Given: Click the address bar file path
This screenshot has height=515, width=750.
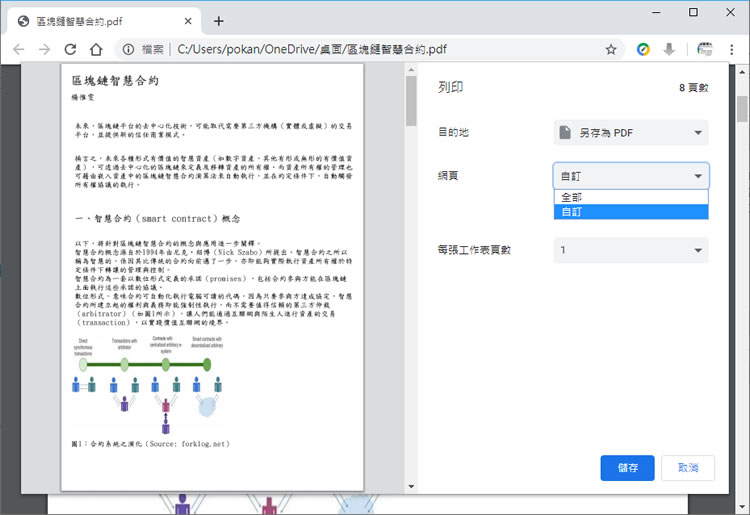Looking at the screenshot, I should [312, 49].
